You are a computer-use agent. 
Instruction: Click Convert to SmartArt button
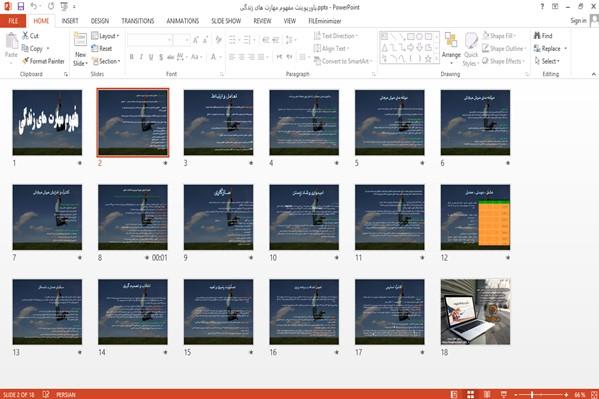pyautogui.click(x=343, y=61)
